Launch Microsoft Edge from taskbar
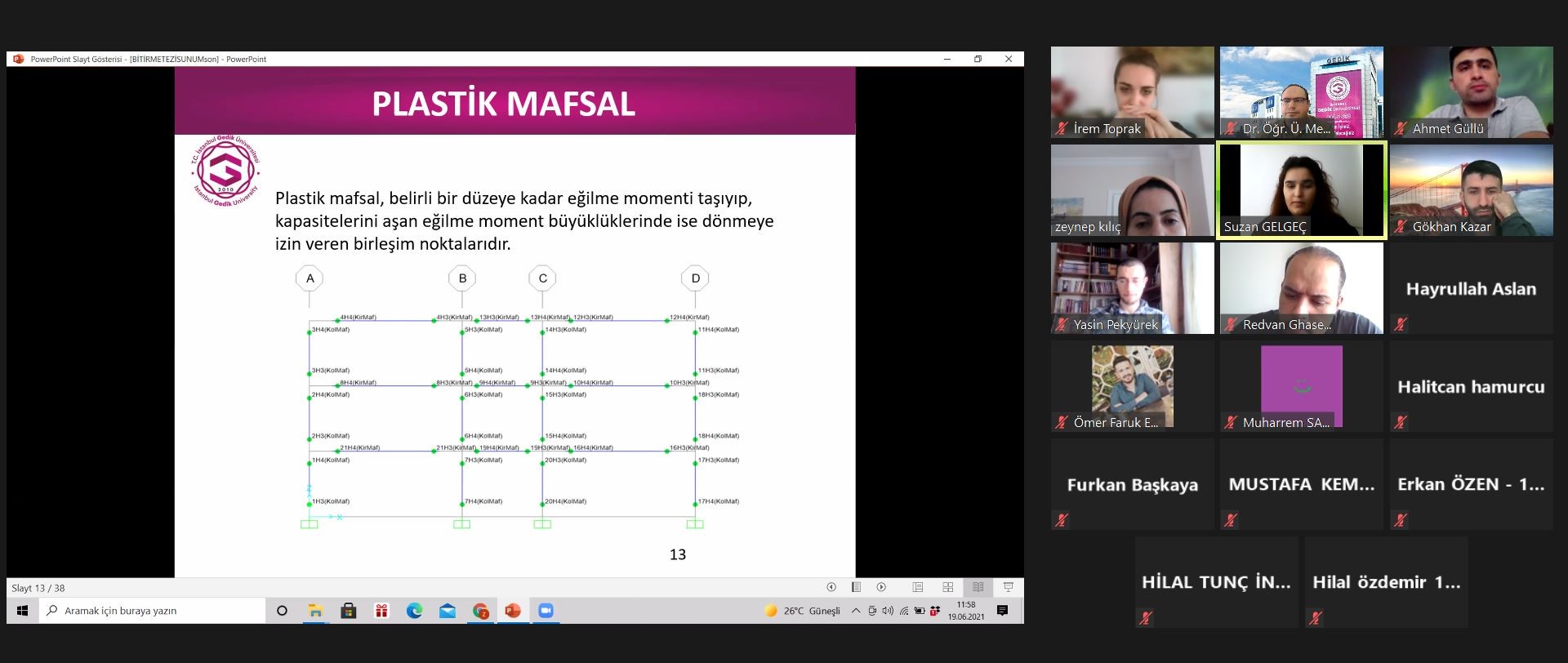This screenshot has width=1568, height=663. pos(415,611)
